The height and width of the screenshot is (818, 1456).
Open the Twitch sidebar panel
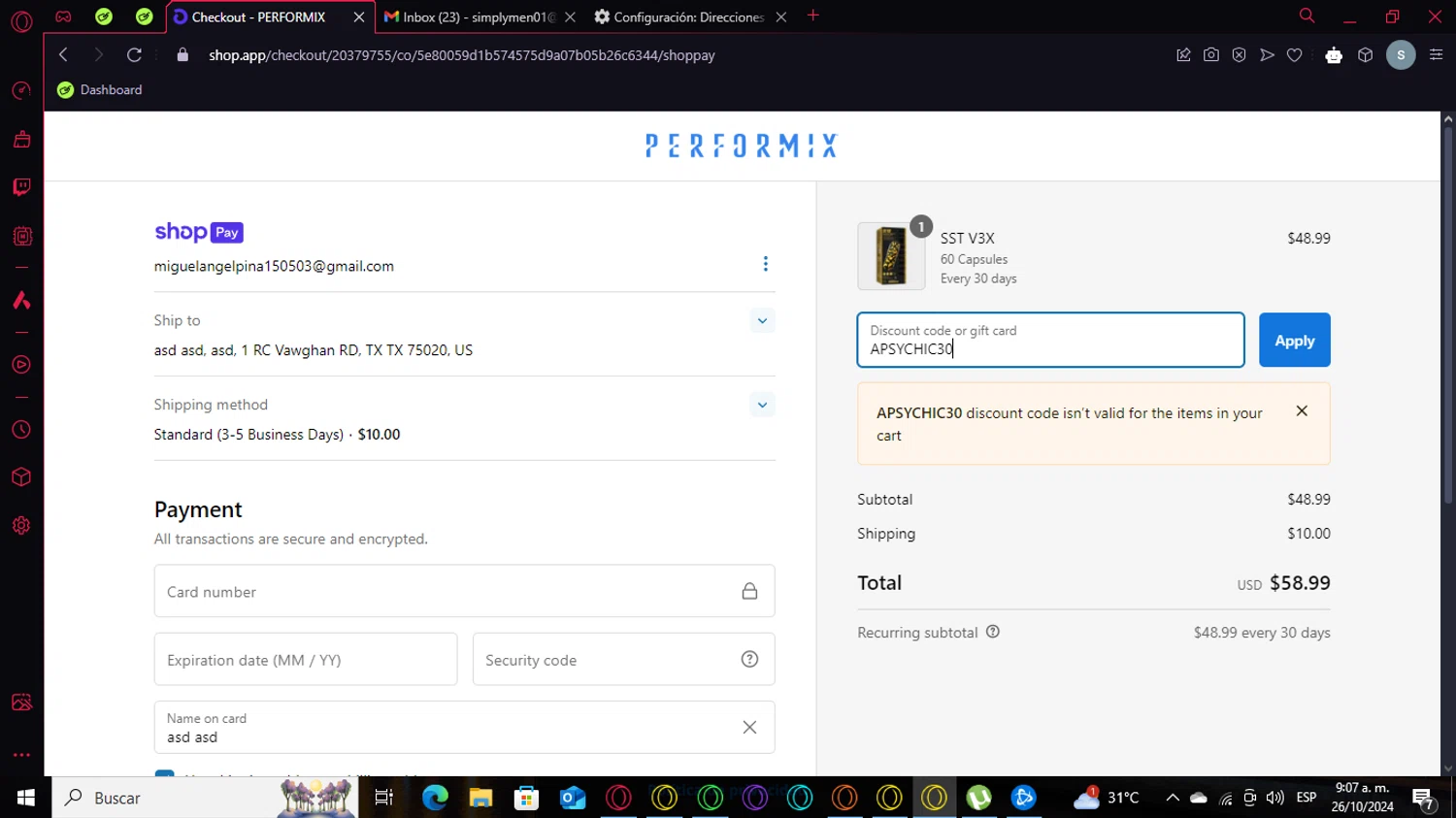click(21, 187)
